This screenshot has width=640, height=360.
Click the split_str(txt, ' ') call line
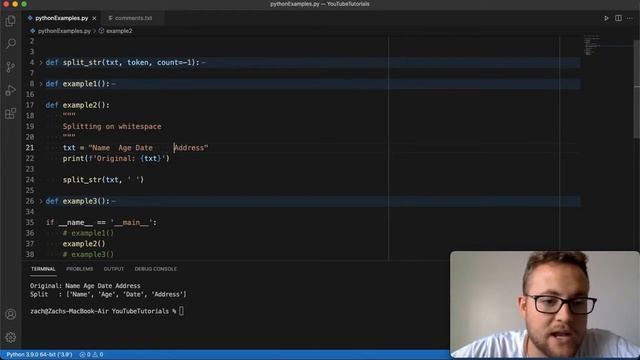point(103,180)
